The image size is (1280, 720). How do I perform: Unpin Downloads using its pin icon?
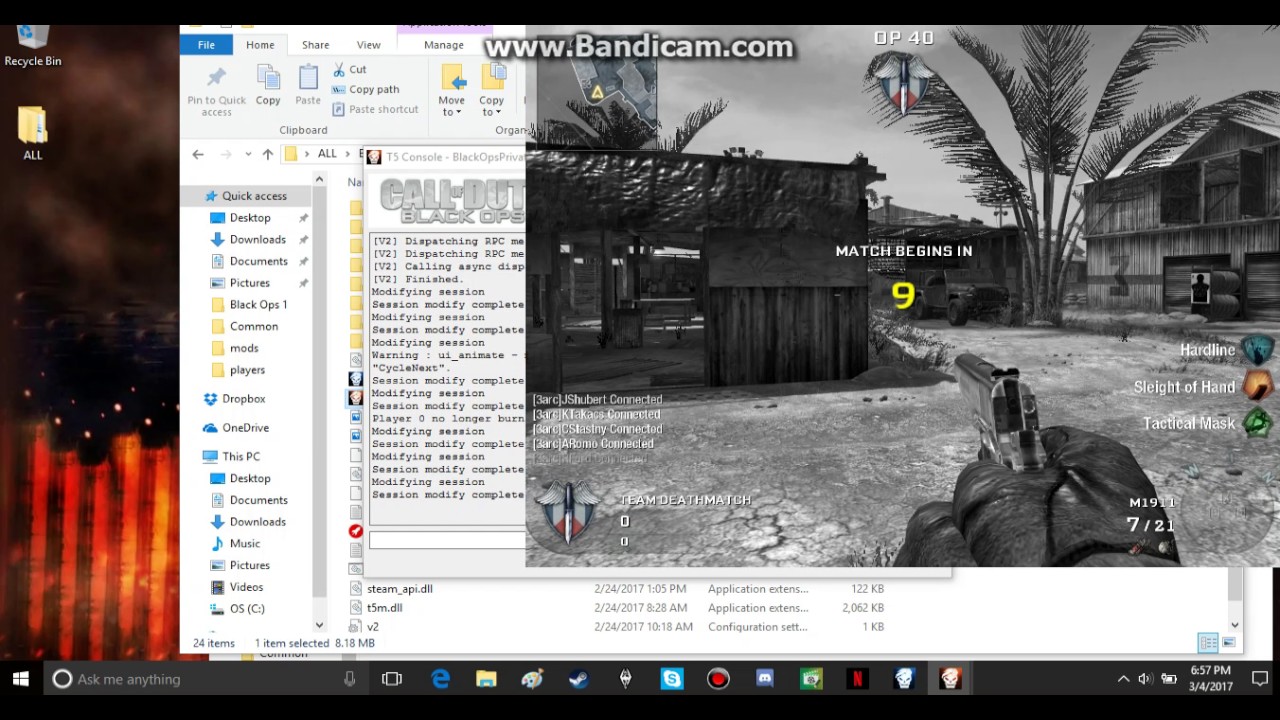click(303, 240)
